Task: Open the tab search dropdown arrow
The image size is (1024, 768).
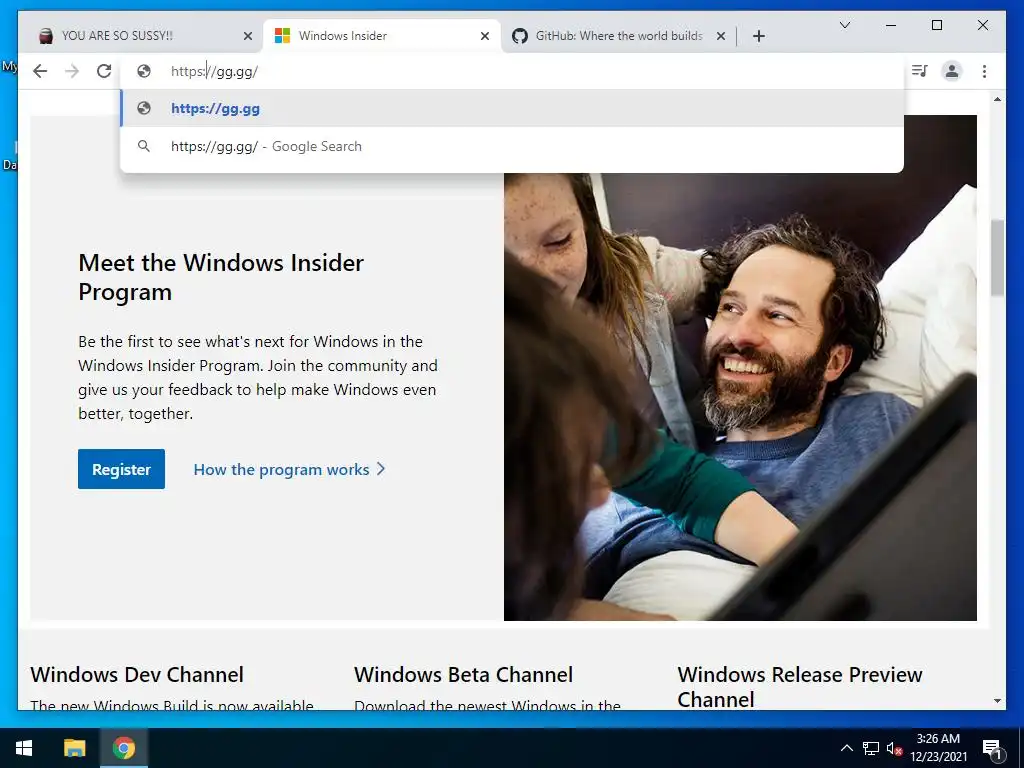Action: coord(844,25)
